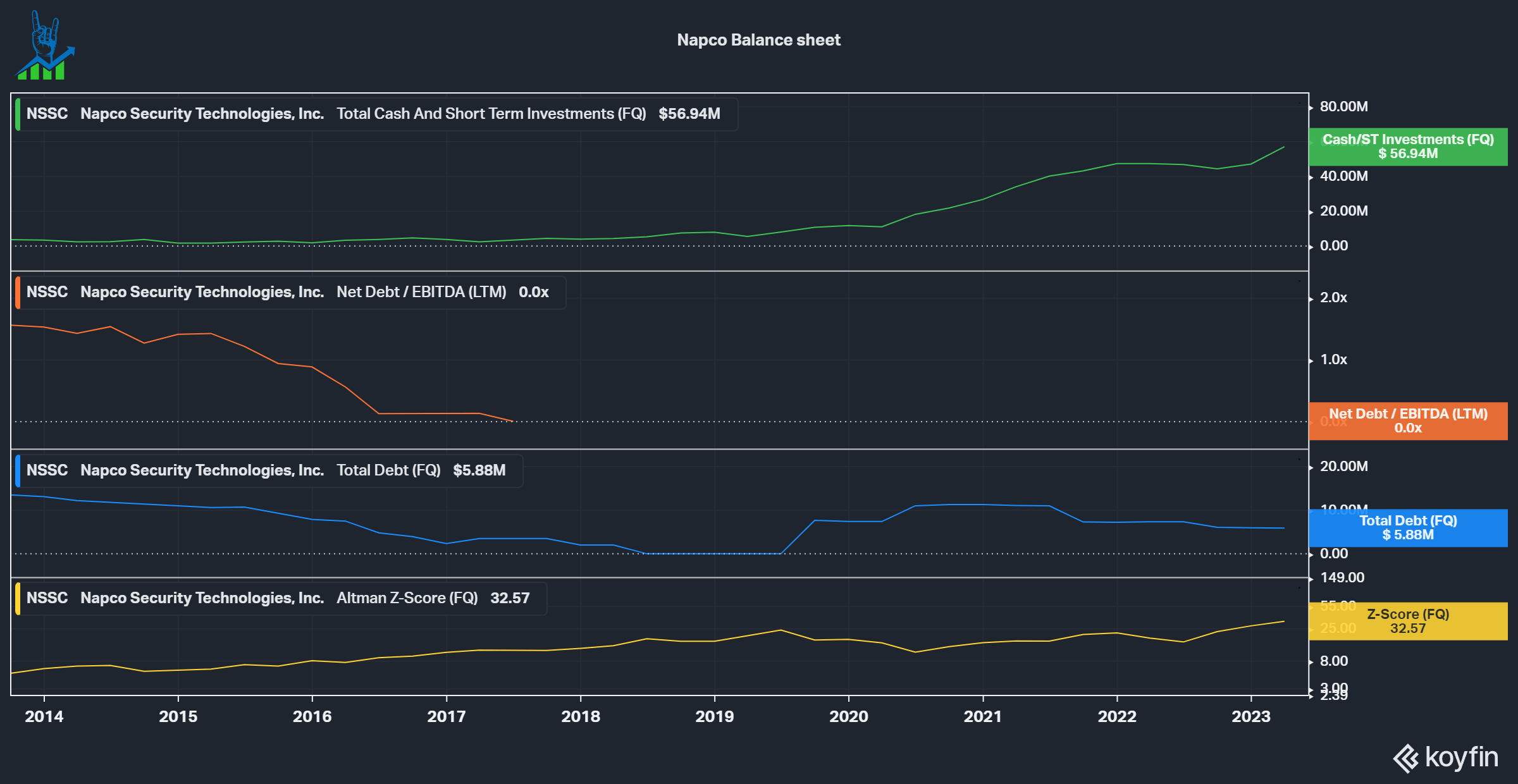Image resolution: width=1518 pixels, height=784 pixels.
Task: Click the green Cash/ST Investments color bar
Action: (18, 114)
